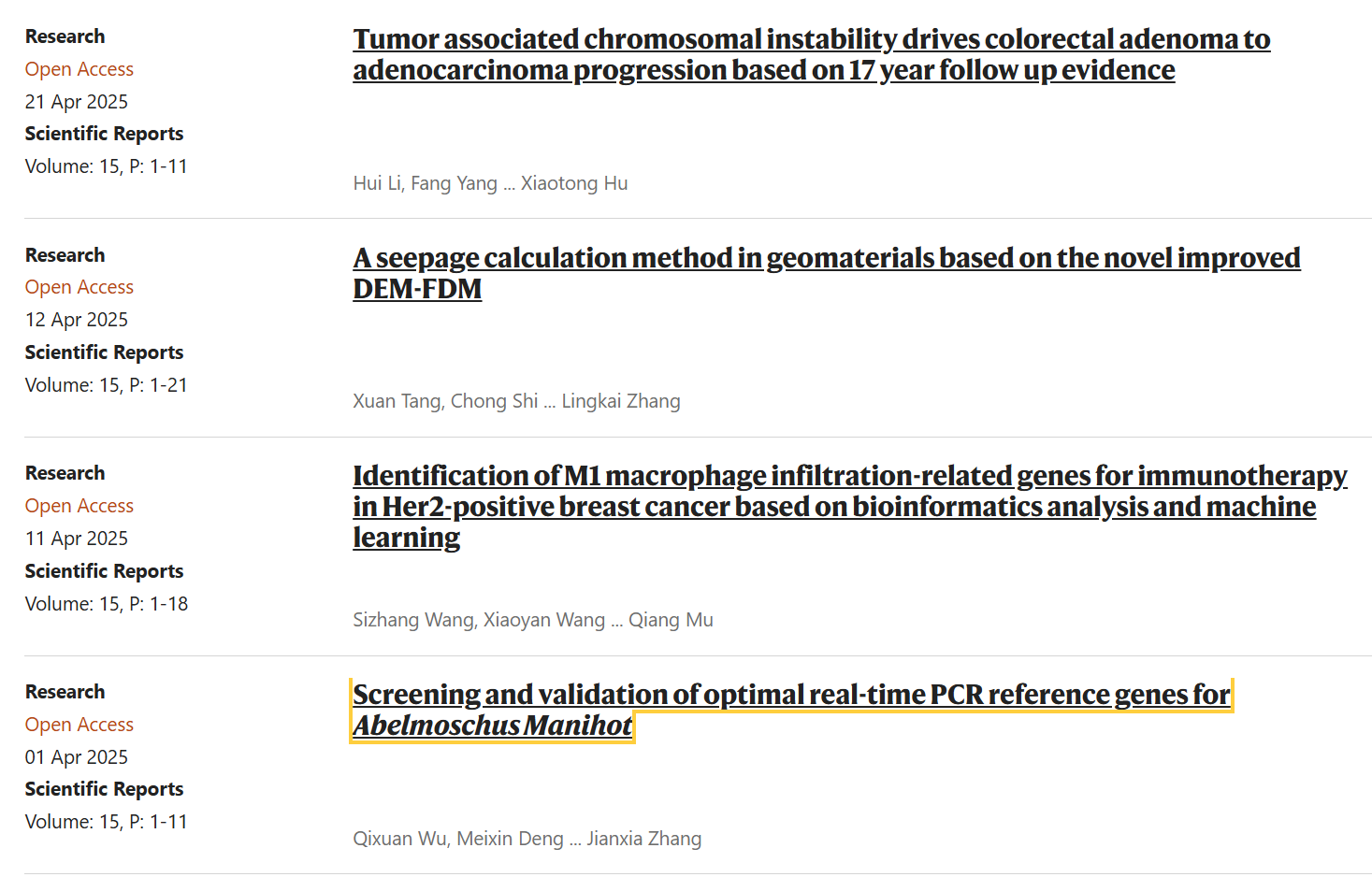Click Open Access label above 21 Apr 2025
The width and height of the screenshot is (1372, 877).
(x=79, y=69)
